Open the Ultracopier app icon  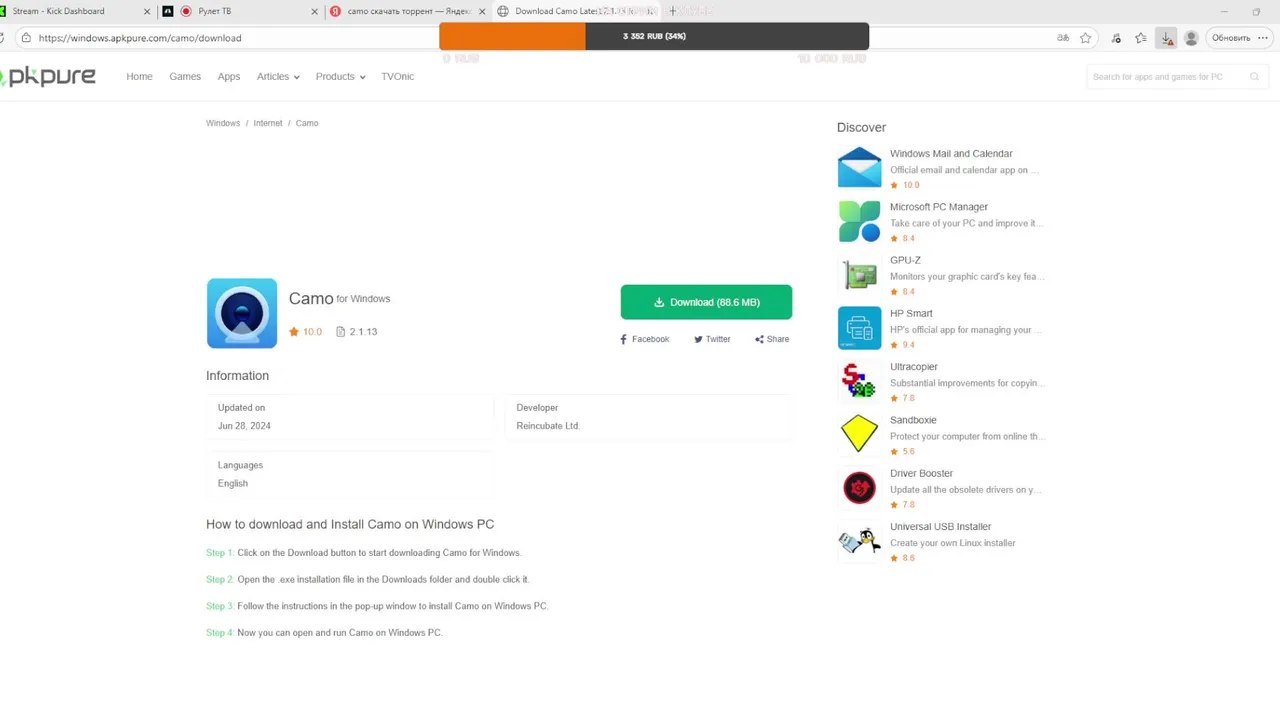click(859, 381)
